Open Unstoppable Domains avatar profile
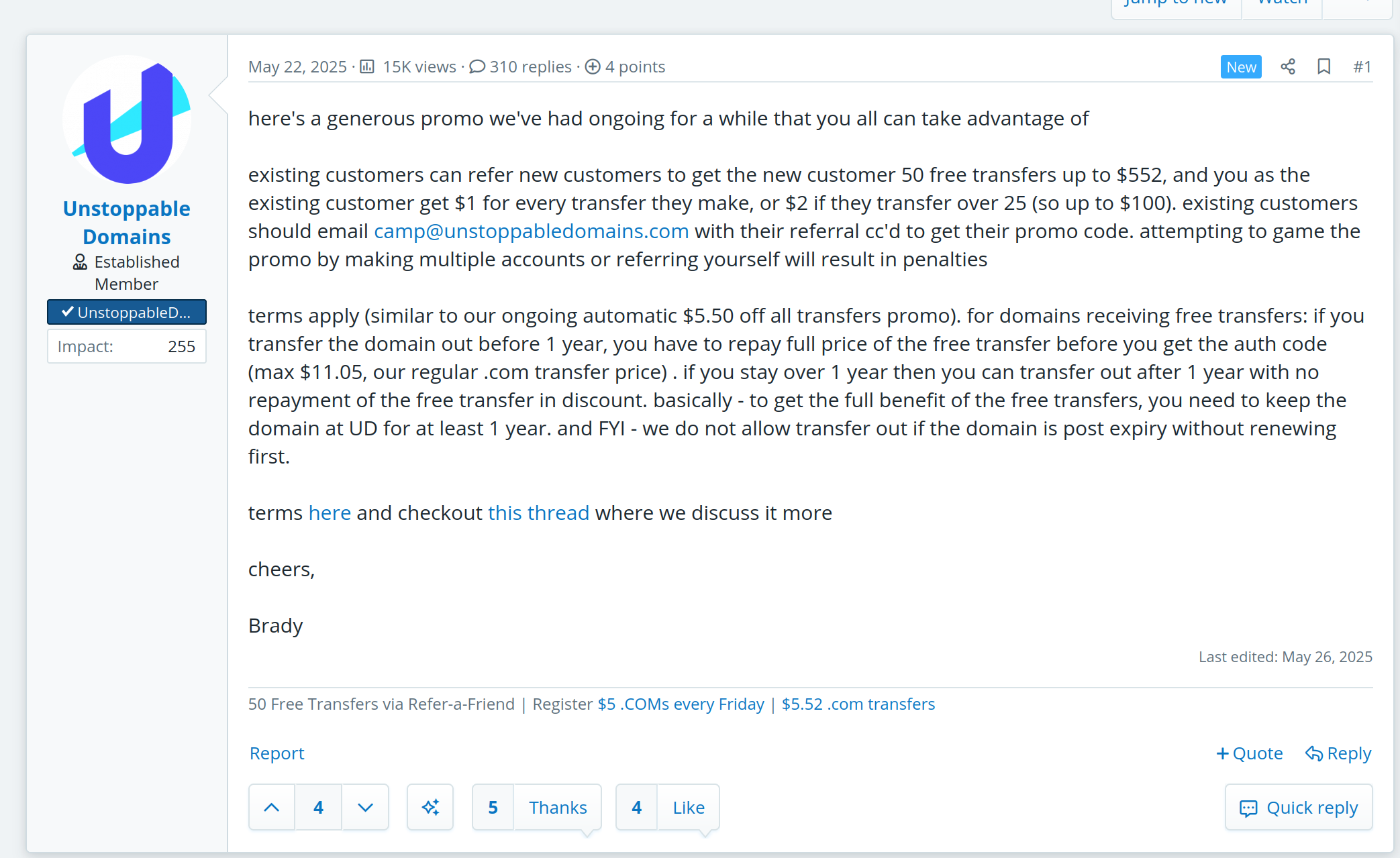 pyautogui.click(x=127, y=119)
